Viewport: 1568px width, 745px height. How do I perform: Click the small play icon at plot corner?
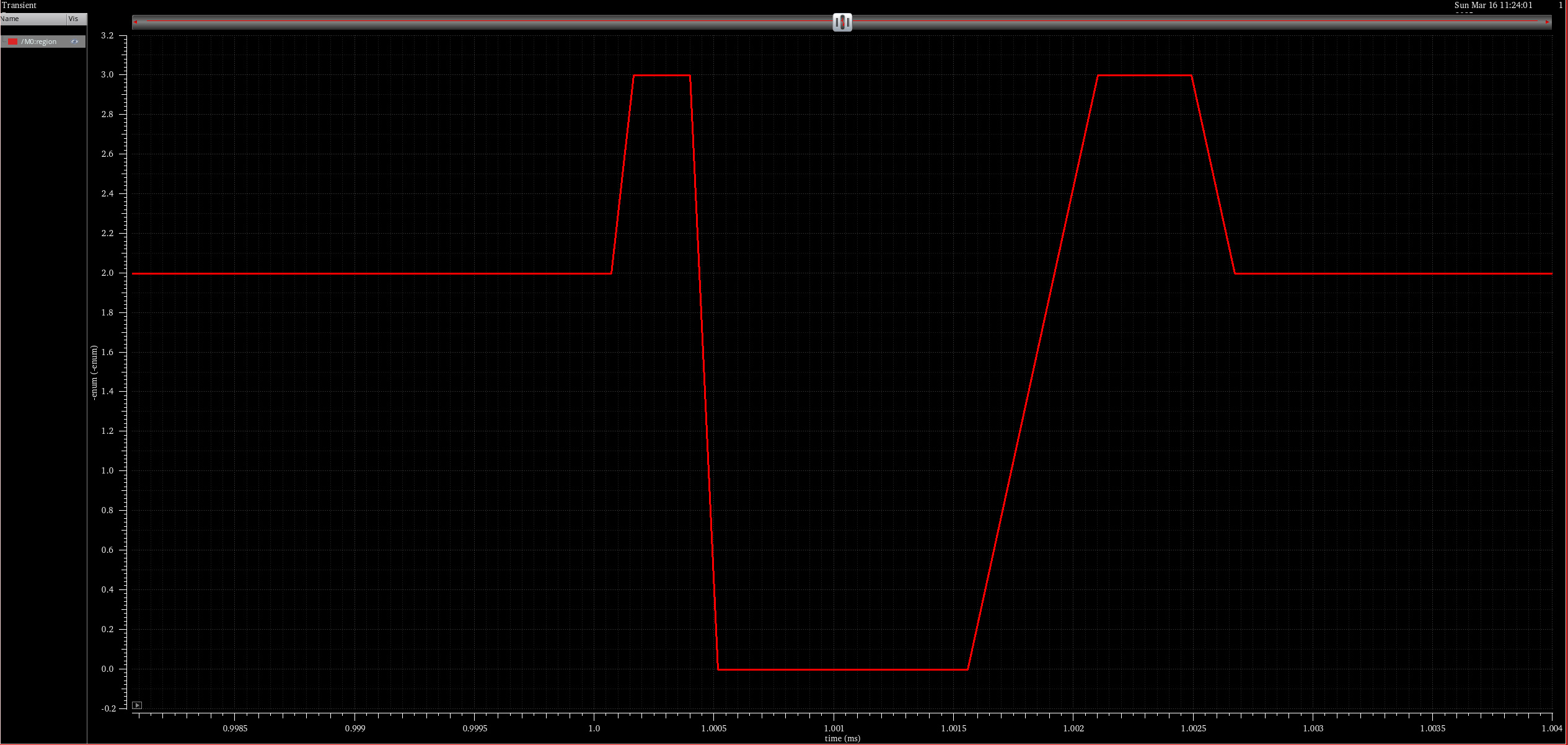click(137, 705)
